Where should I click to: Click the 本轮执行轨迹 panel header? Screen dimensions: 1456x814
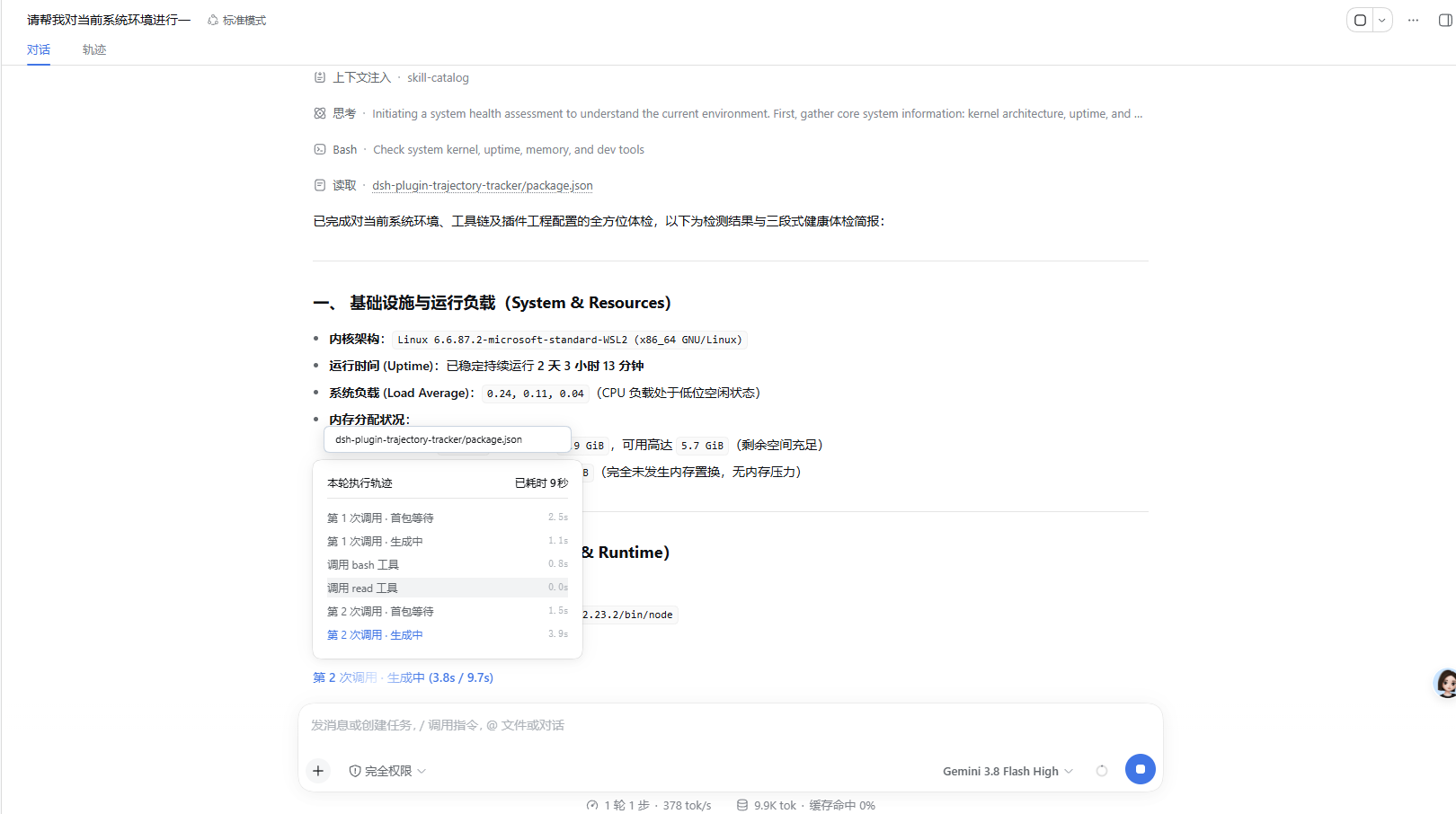pos(360,482)
